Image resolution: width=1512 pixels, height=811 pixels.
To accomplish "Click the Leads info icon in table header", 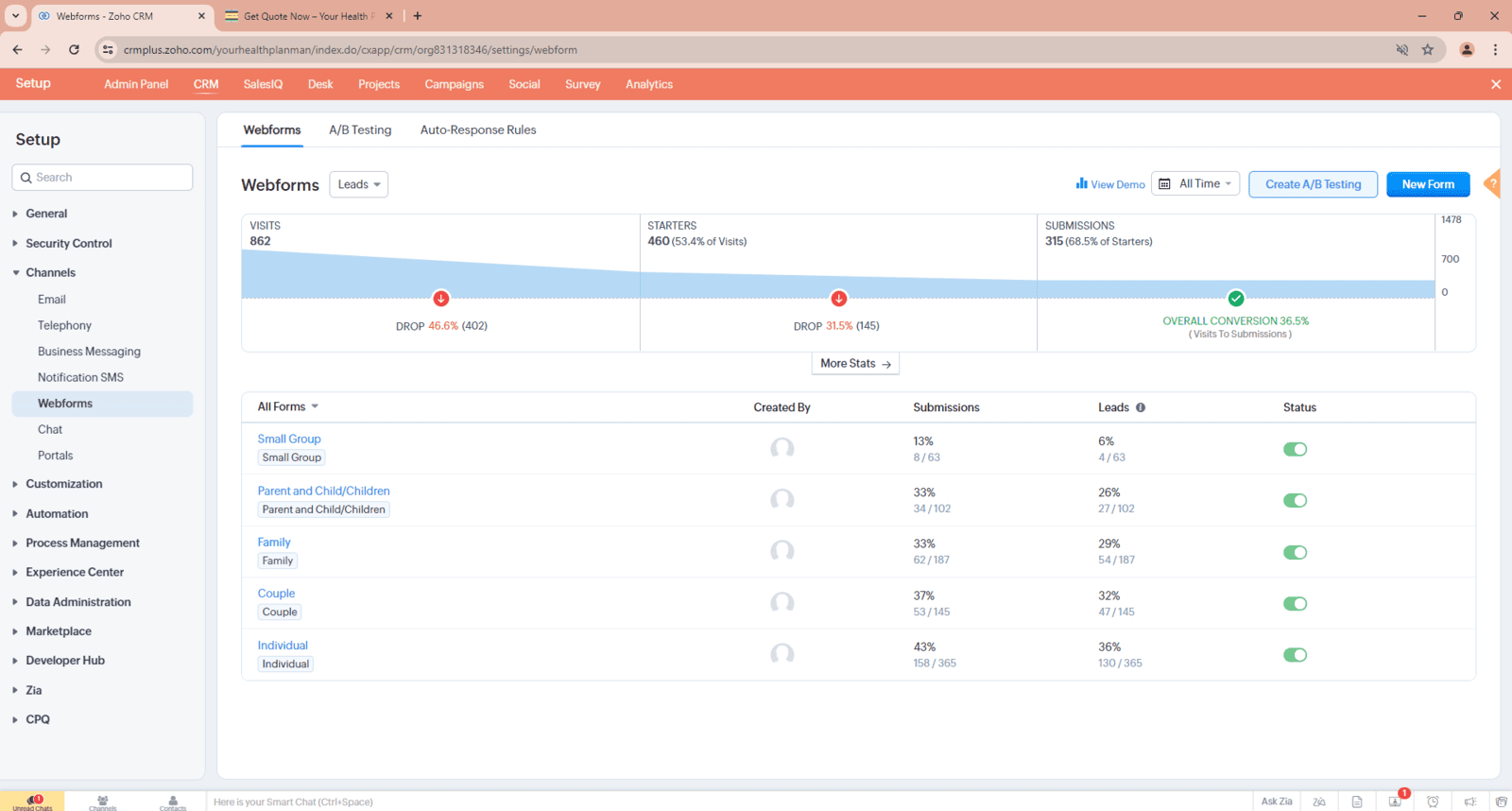I will 1141,407.
